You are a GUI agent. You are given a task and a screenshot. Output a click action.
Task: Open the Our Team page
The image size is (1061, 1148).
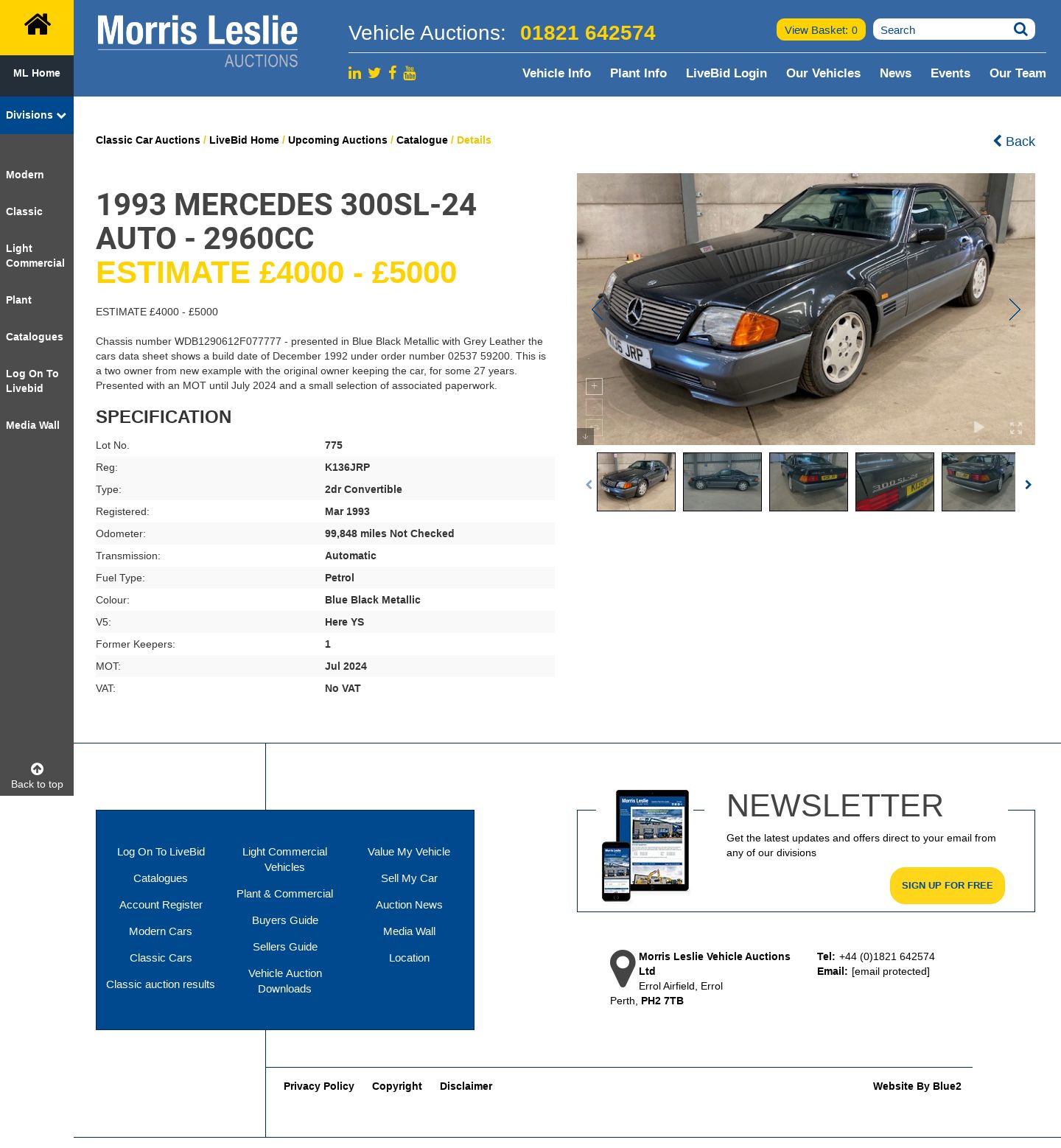pos(1018,73)
